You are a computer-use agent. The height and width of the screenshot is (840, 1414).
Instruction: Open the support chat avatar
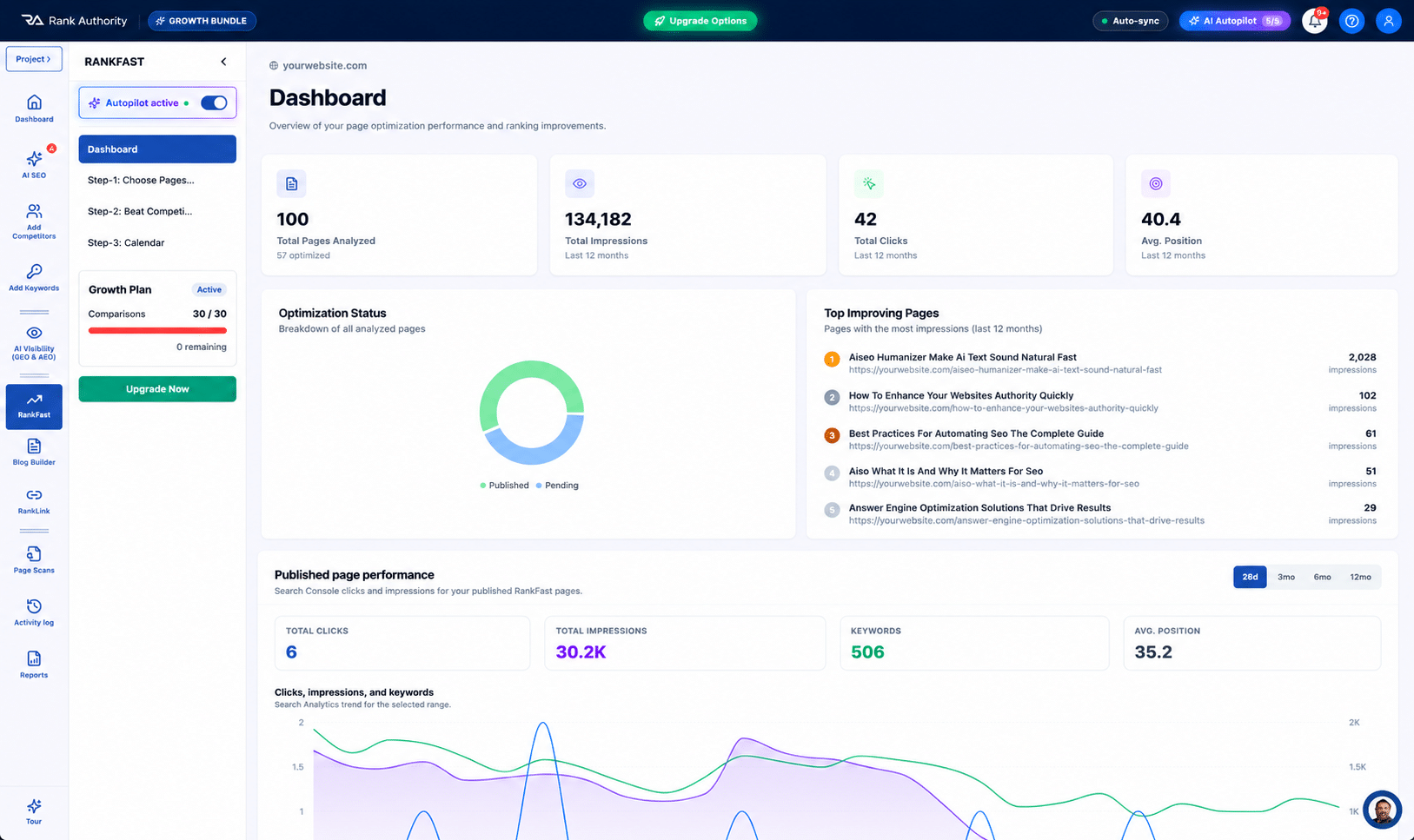1382,810
